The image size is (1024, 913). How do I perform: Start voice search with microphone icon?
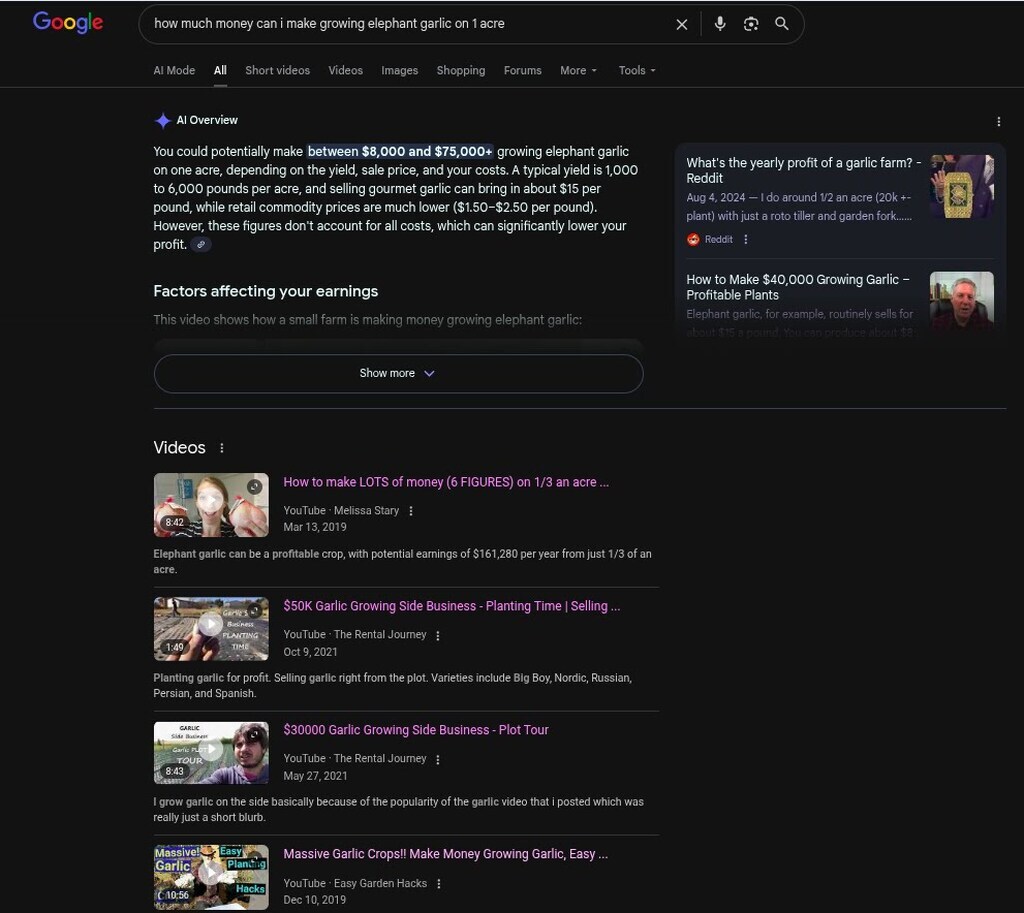pos(720,24)
